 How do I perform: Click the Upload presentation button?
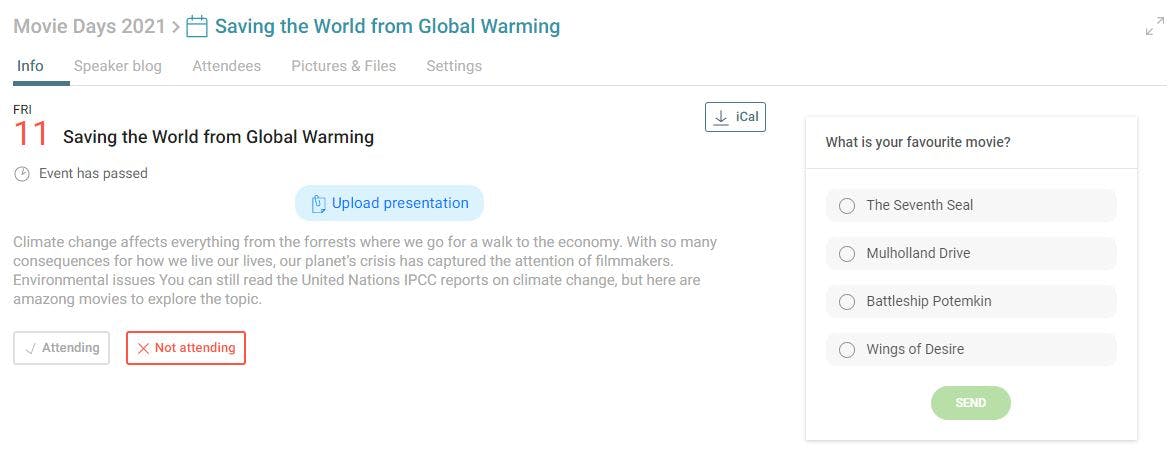(389, 203)
